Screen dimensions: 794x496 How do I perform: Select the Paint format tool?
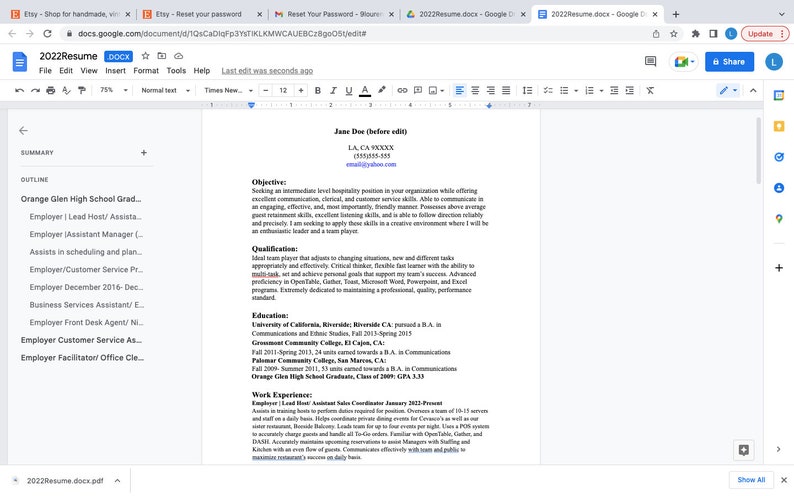tap(82, 91)
